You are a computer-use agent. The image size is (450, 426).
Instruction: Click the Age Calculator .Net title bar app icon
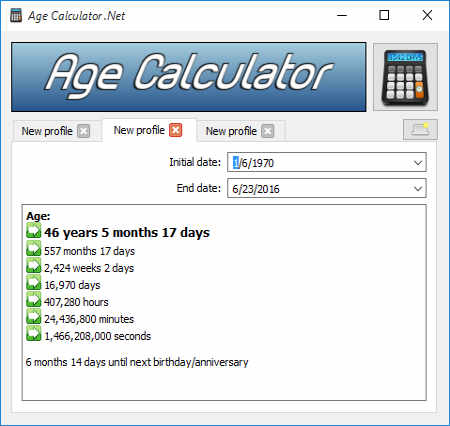tap(16, 15)
